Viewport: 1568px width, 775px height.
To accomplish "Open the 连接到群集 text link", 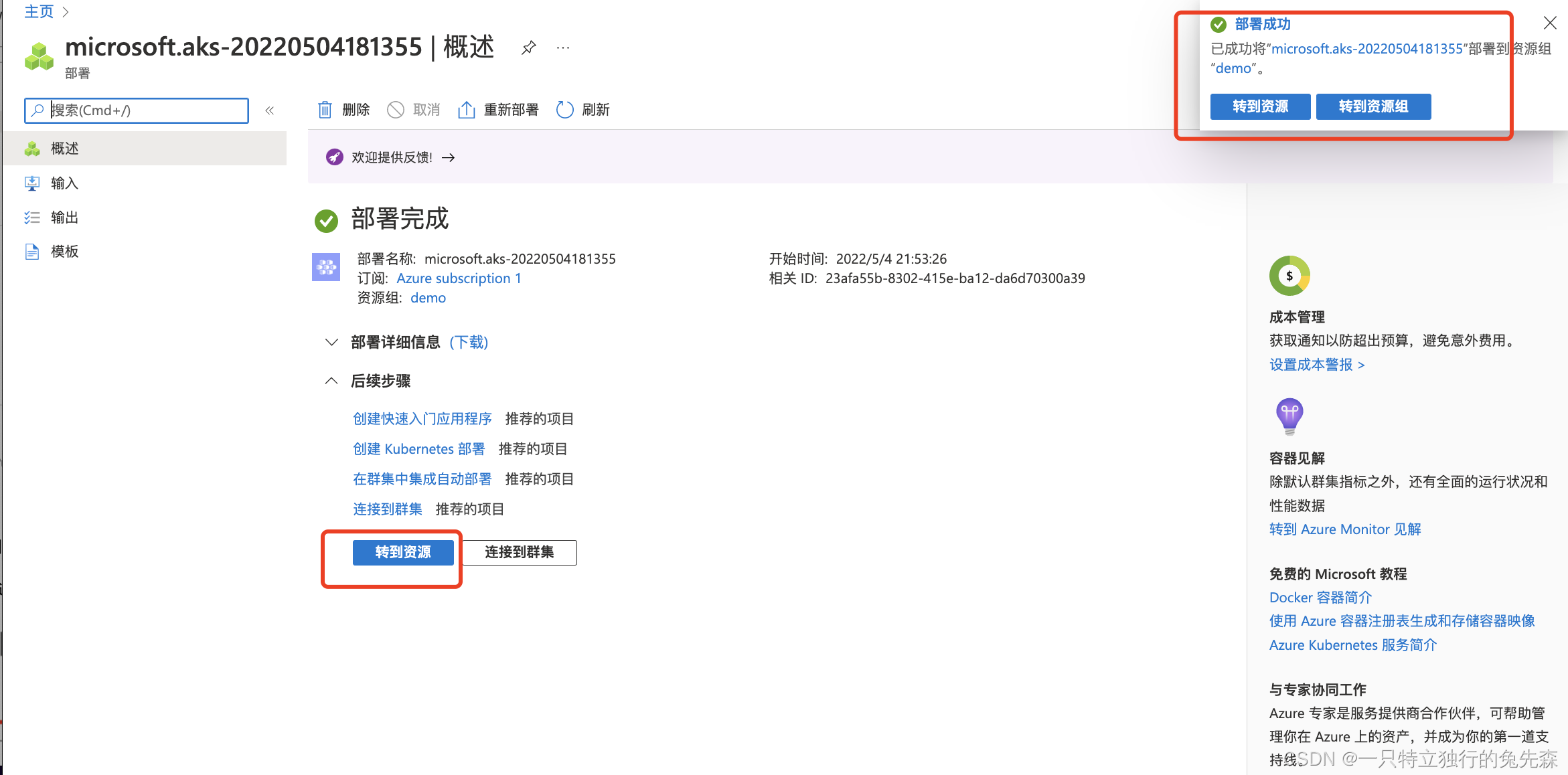I will point(388,509).
